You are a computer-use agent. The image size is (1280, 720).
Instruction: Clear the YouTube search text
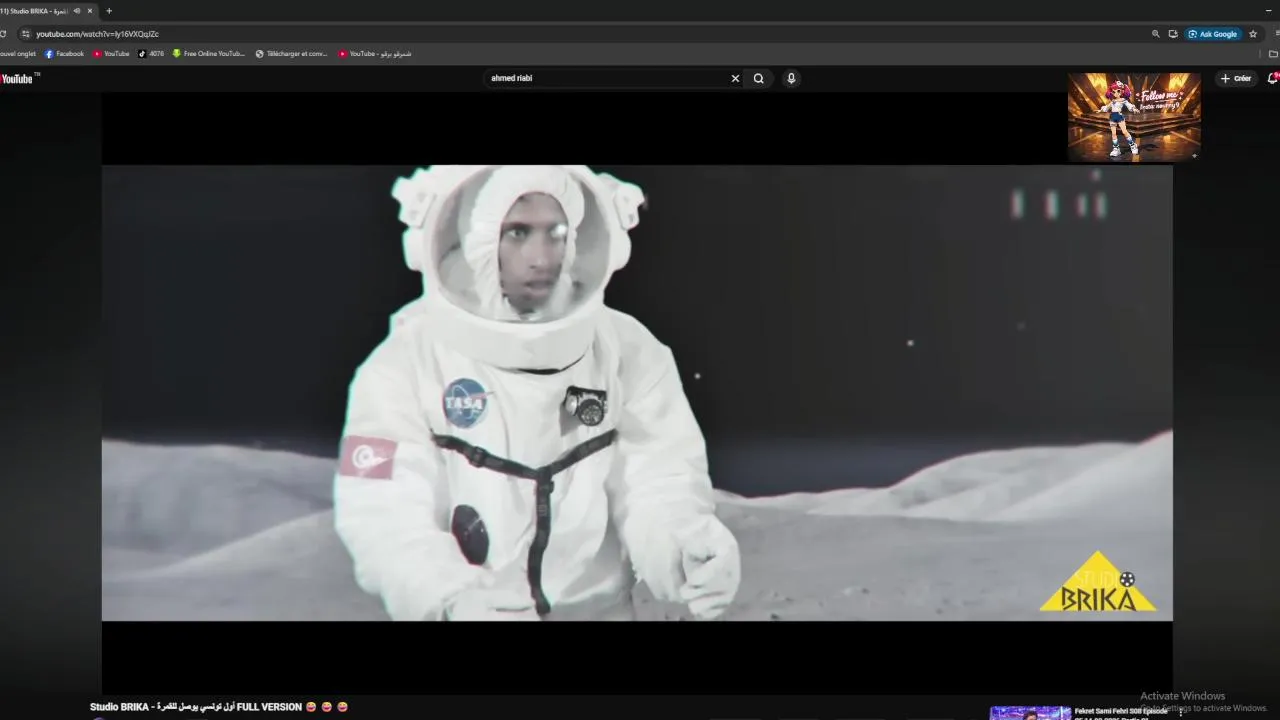(x=735, y=78)
